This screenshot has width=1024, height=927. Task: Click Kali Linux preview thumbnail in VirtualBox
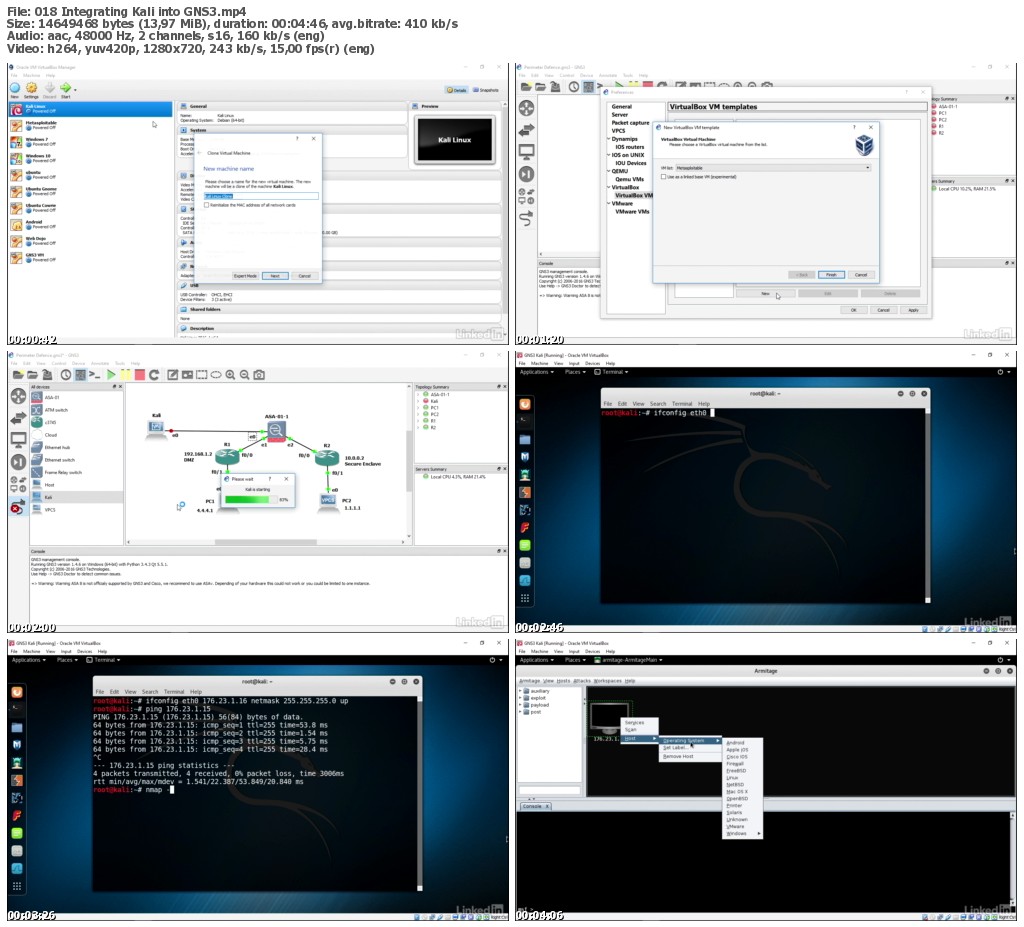click(455, 139)
